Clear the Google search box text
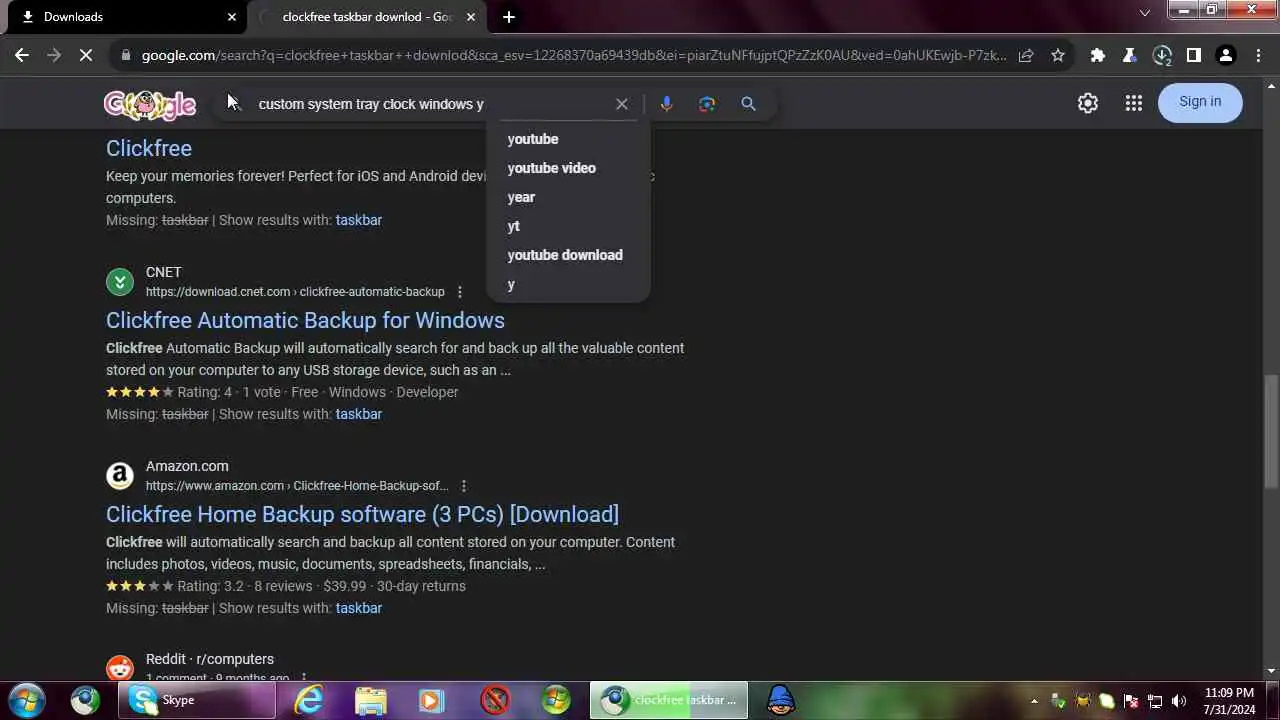 [x=622, y=104]
